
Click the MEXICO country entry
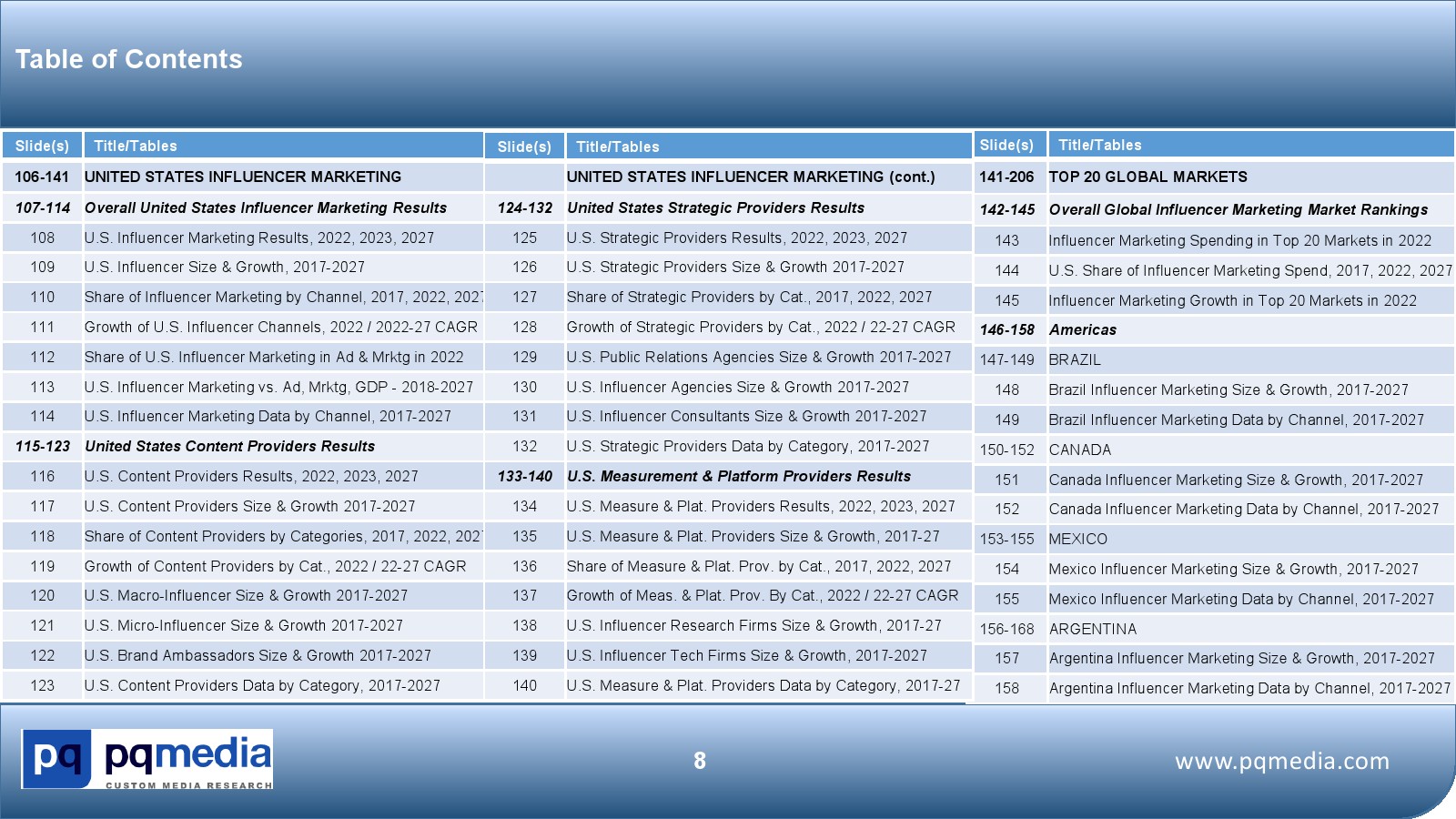[x=1077, y=539]
